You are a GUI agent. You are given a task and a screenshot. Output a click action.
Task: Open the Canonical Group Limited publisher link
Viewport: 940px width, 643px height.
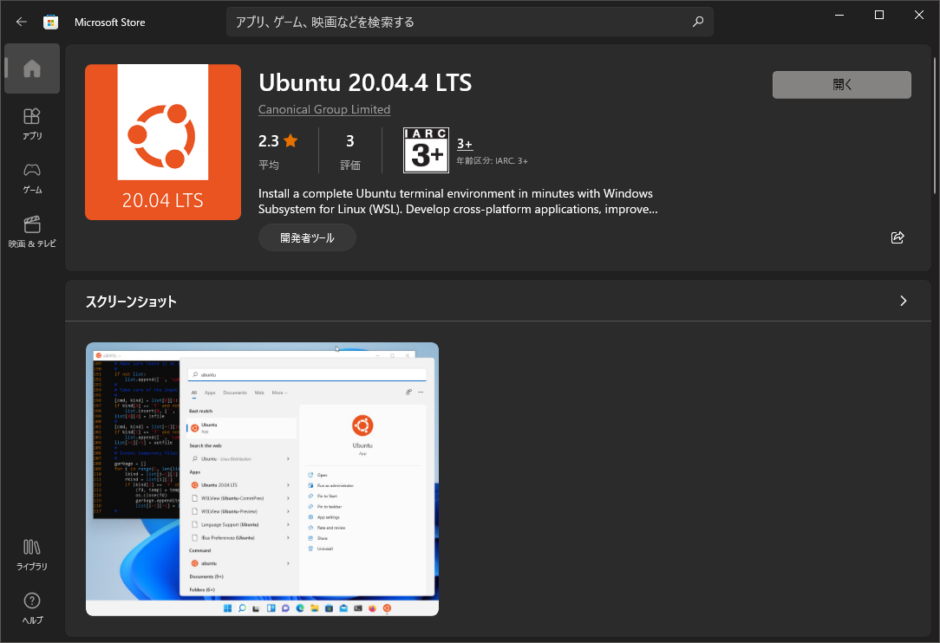324,109
